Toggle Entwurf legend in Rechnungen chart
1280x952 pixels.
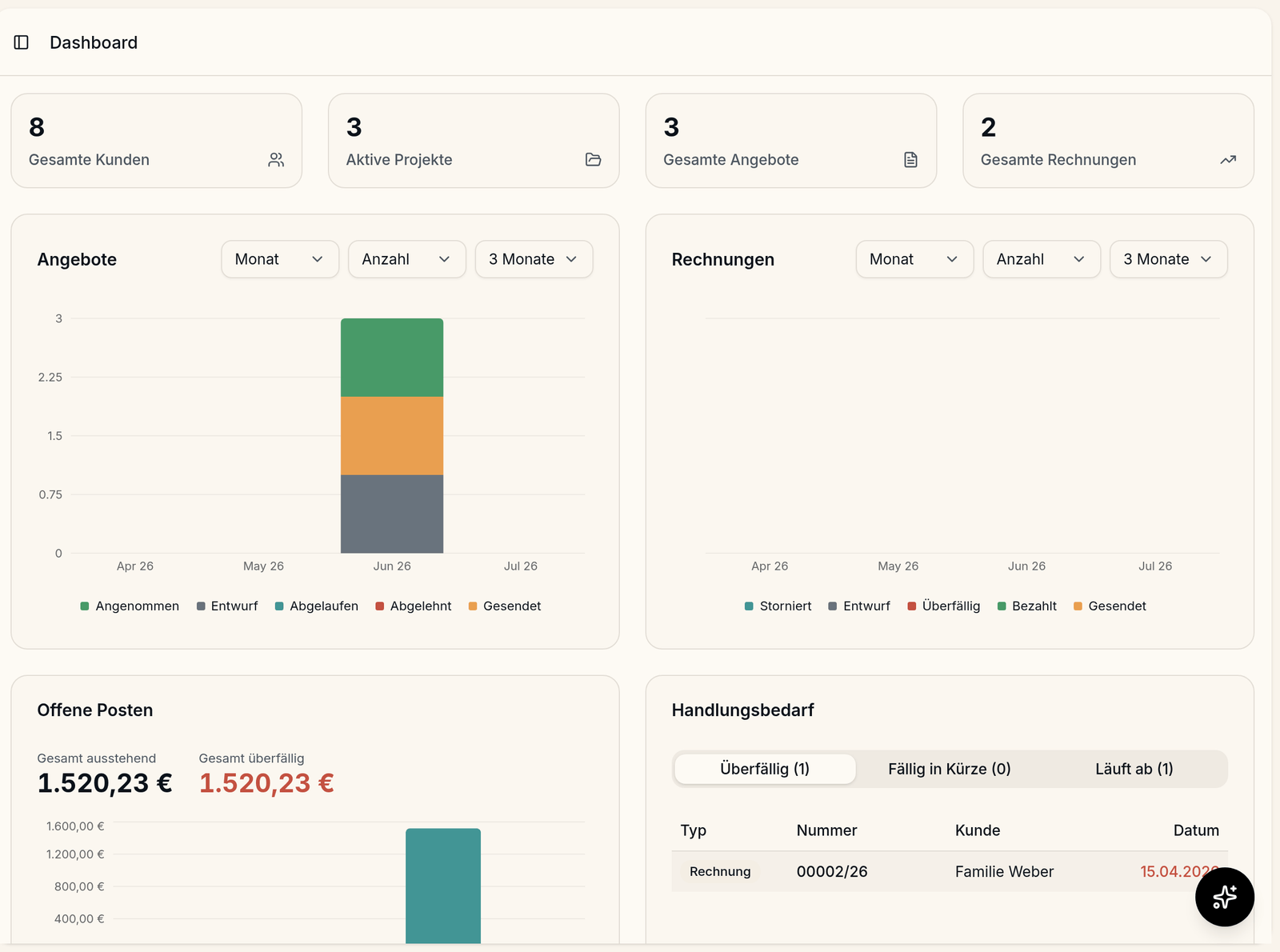(859, 606)
